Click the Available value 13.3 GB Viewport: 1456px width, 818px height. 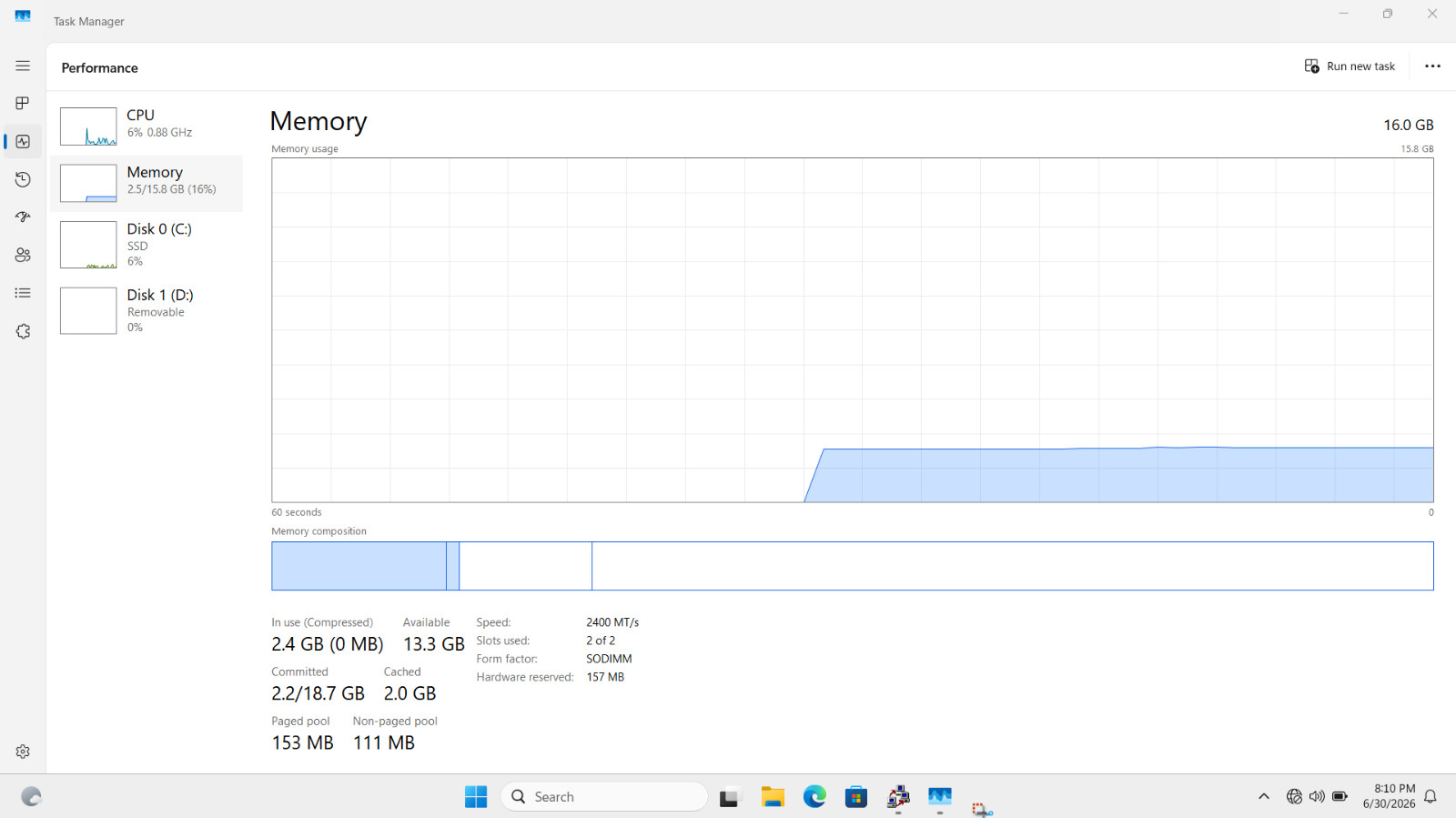click(x=434, y=644)
